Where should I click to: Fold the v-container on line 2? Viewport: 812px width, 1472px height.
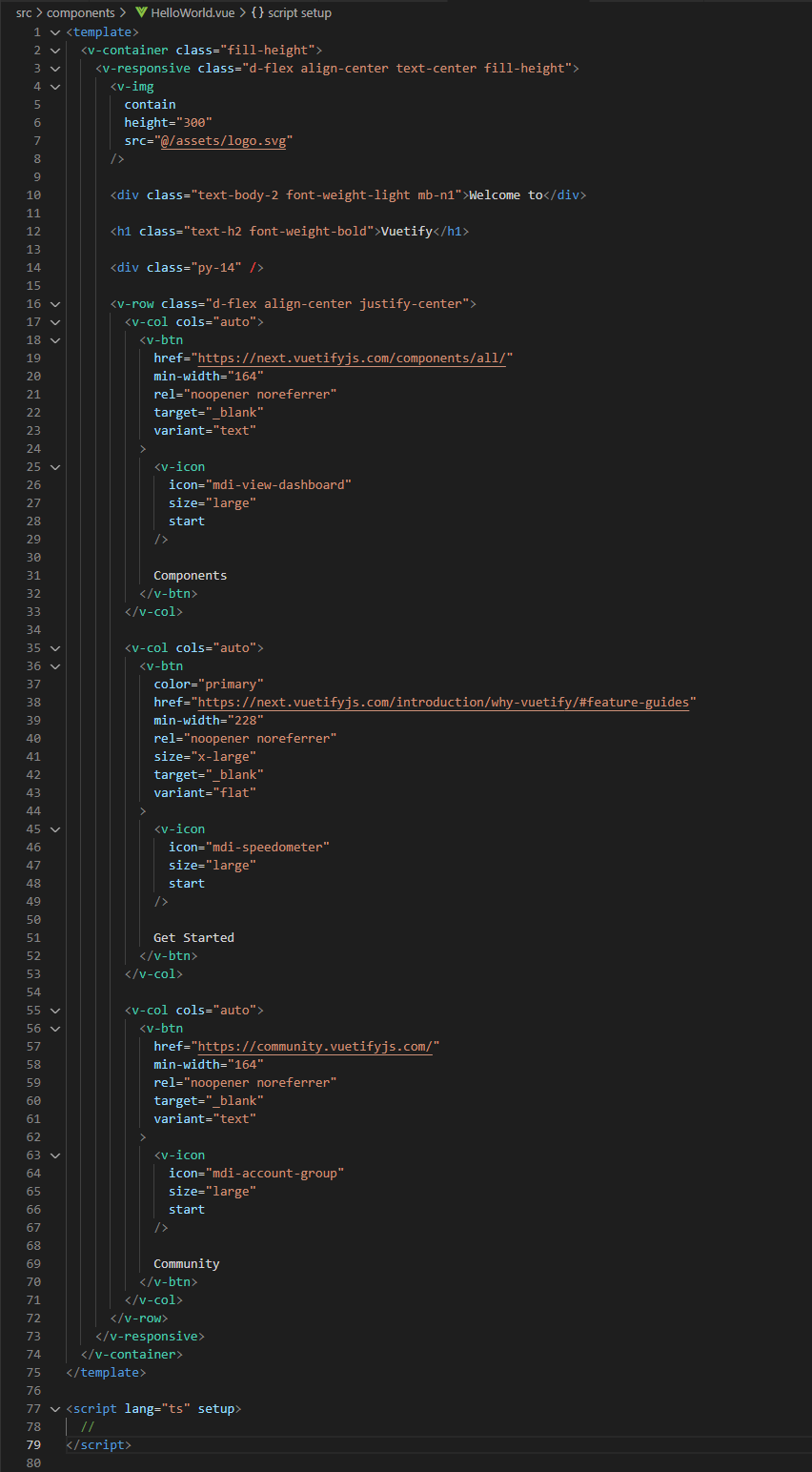click(55, 51)
